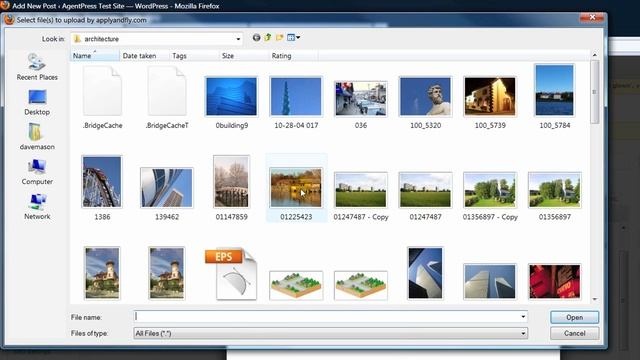Open Network in sidebar
This screenshot has height=360, width=640.
37,207
